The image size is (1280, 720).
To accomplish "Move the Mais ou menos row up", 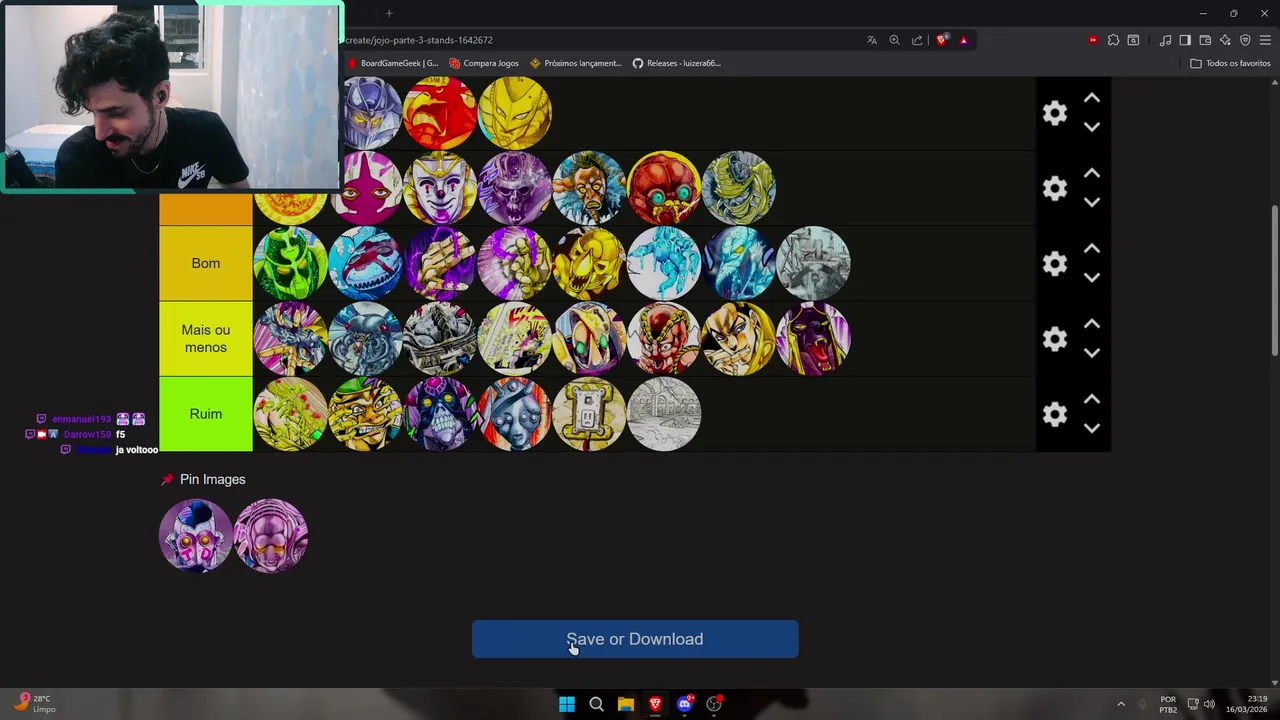I will point(1092,324).
